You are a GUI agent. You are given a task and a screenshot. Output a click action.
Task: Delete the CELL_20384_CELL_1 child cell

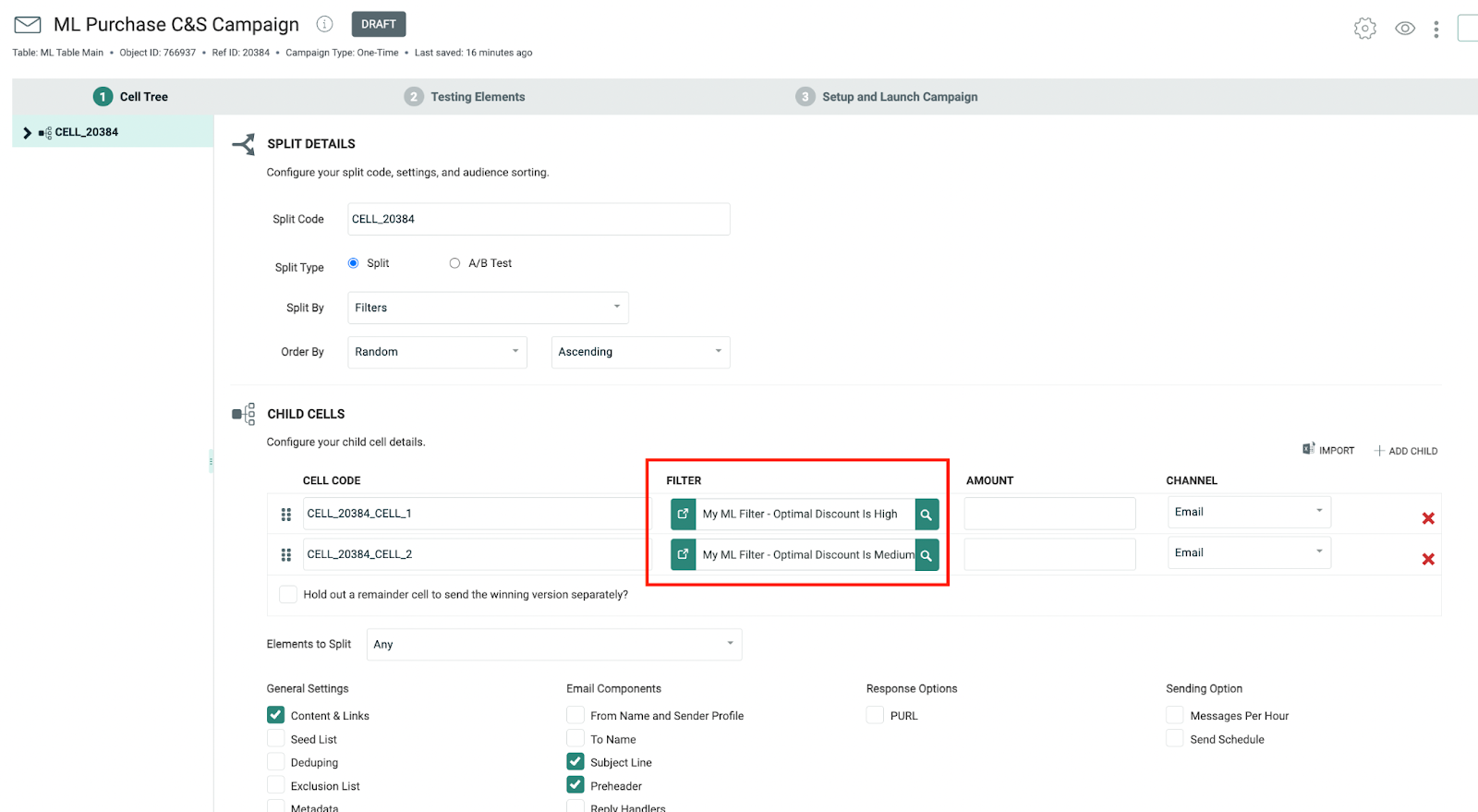coord(1427,518)
